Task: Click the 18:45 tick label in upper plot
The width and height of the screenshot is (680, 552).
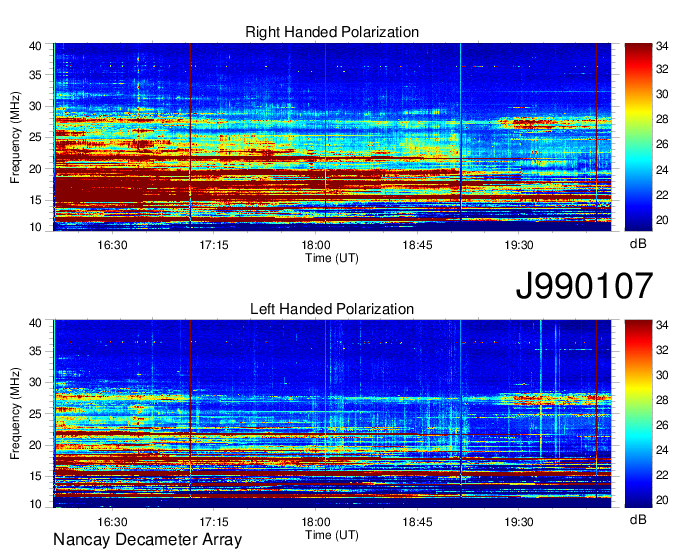Action: [417, 245]
